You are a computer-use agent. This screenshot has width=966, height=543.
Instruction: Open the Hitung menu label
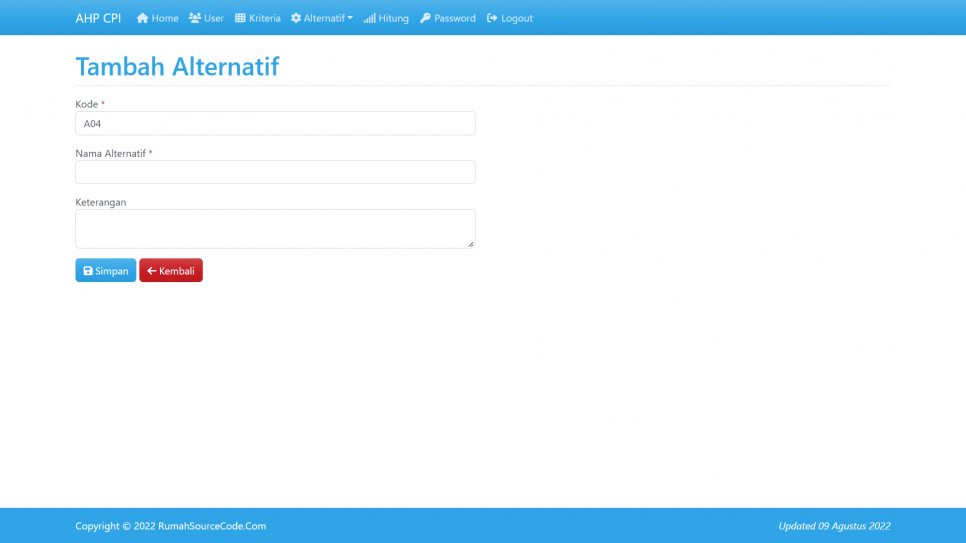[393, 18]
